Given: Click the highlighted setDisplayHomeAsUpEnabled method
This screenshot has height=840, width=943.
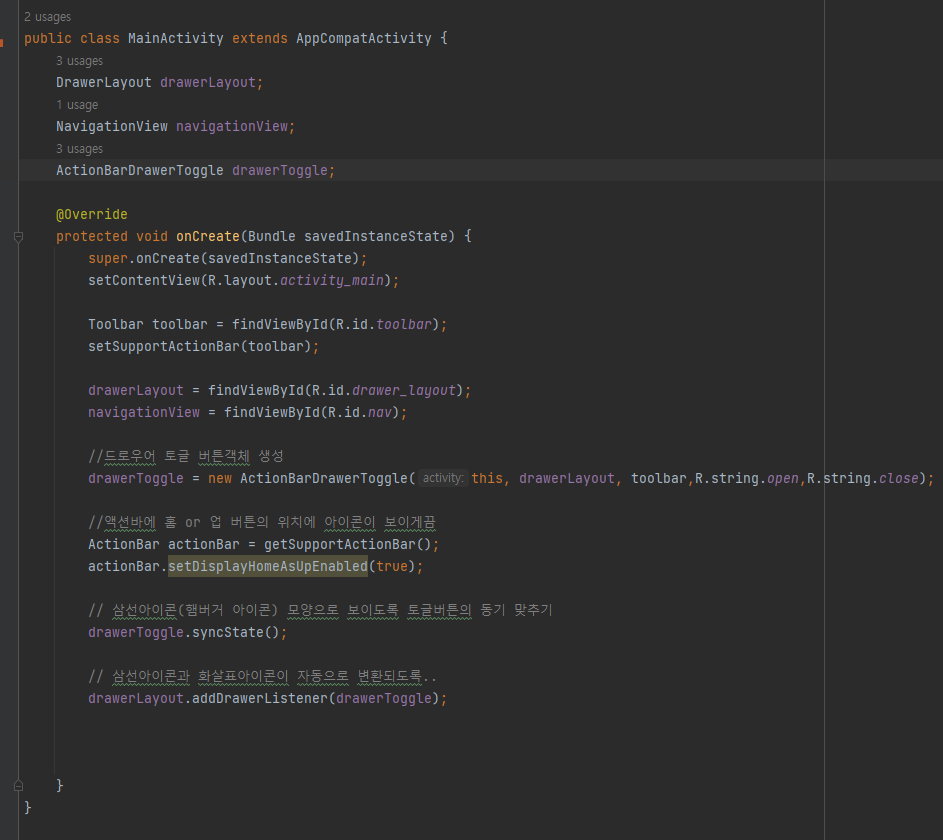Looking at the screenshot, I should (x=268, y=566).
